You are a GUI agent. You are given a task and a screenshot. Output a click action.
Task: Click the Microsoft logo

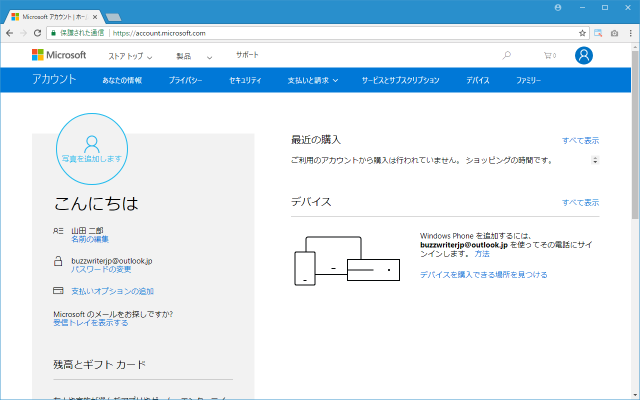59,55
